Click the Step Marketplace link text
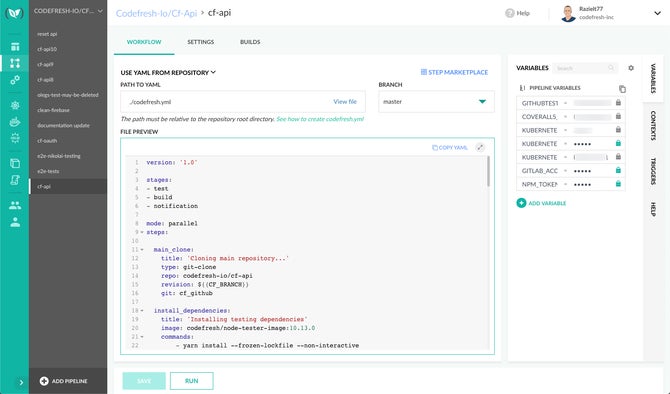Viewport: 670px width, 394px height. coord(458,73)
